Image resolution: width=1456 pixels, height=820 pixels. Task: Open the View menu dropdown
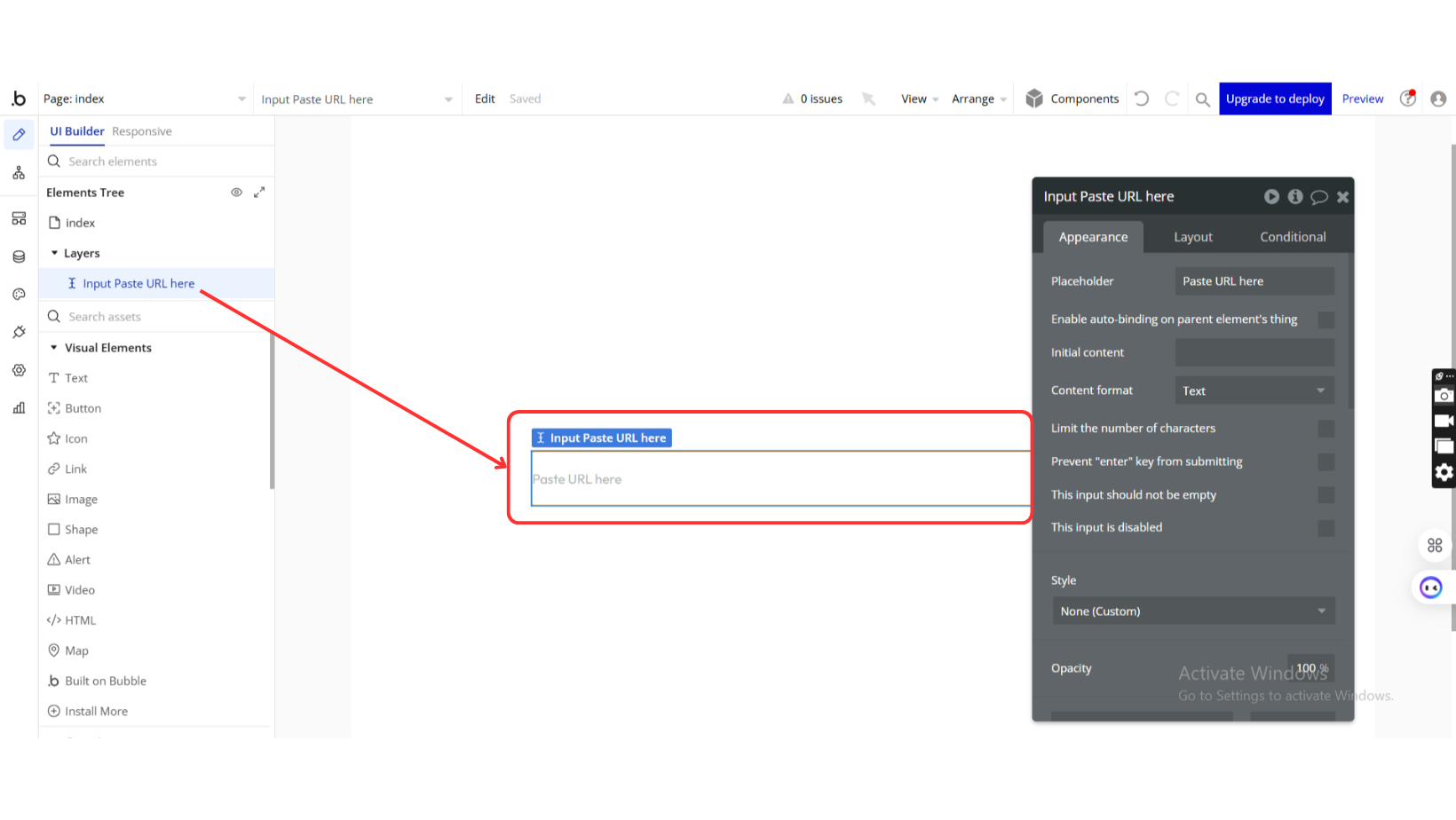coord(920,99)
